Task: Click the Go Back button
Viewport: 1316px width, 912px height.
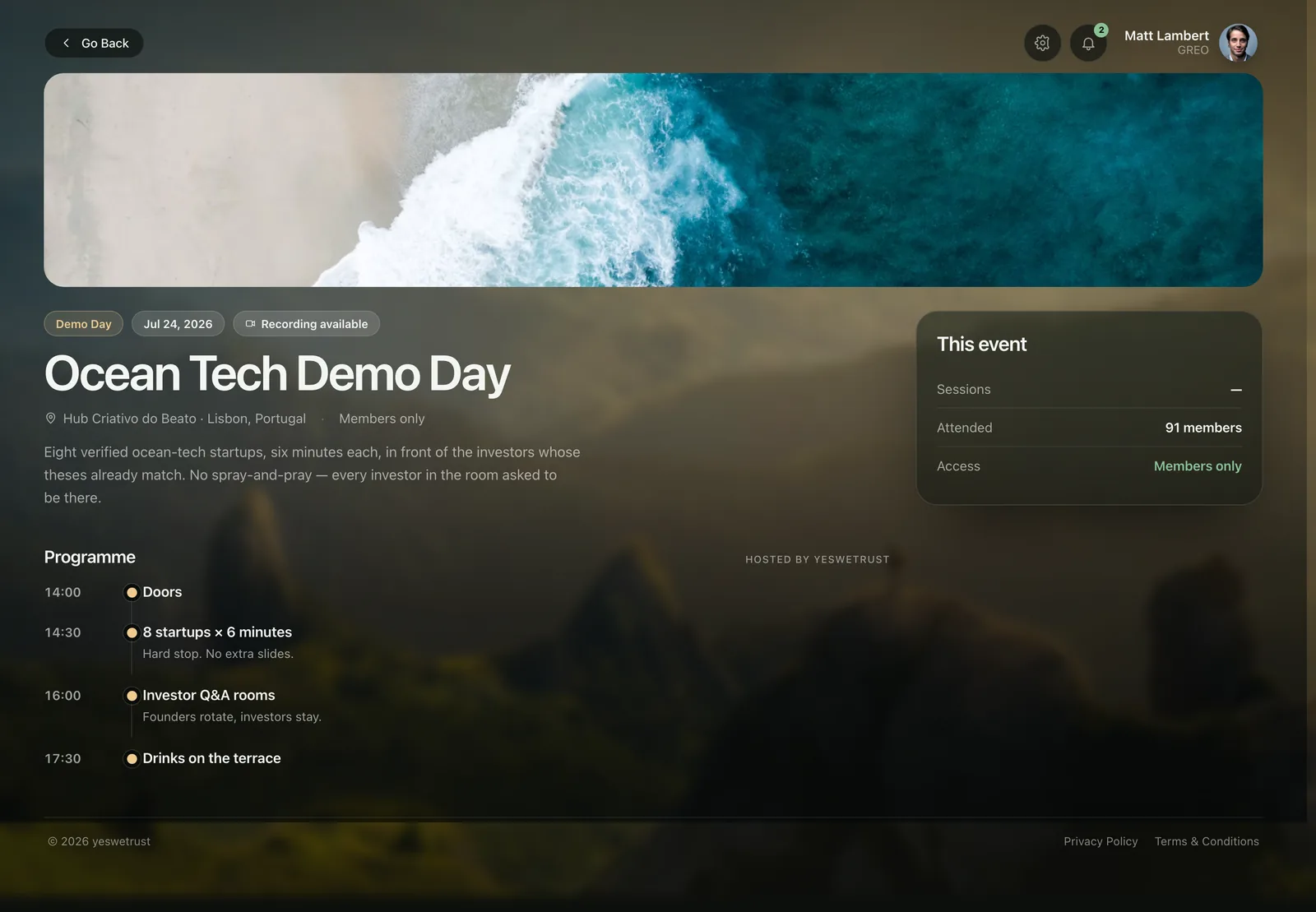Action: pyautogui.click(x=94, y=43)
